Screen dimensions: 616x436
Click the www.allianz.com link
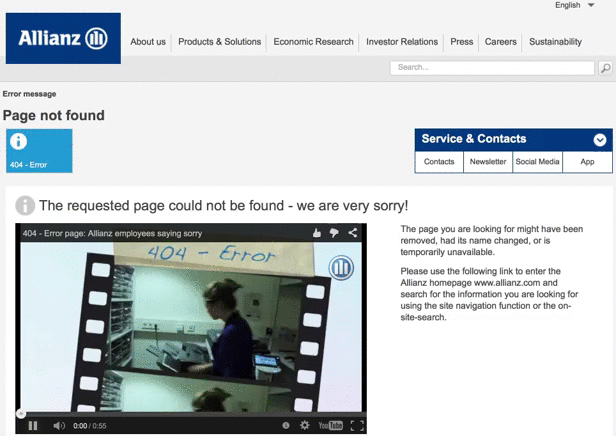[x=507, y=283]
